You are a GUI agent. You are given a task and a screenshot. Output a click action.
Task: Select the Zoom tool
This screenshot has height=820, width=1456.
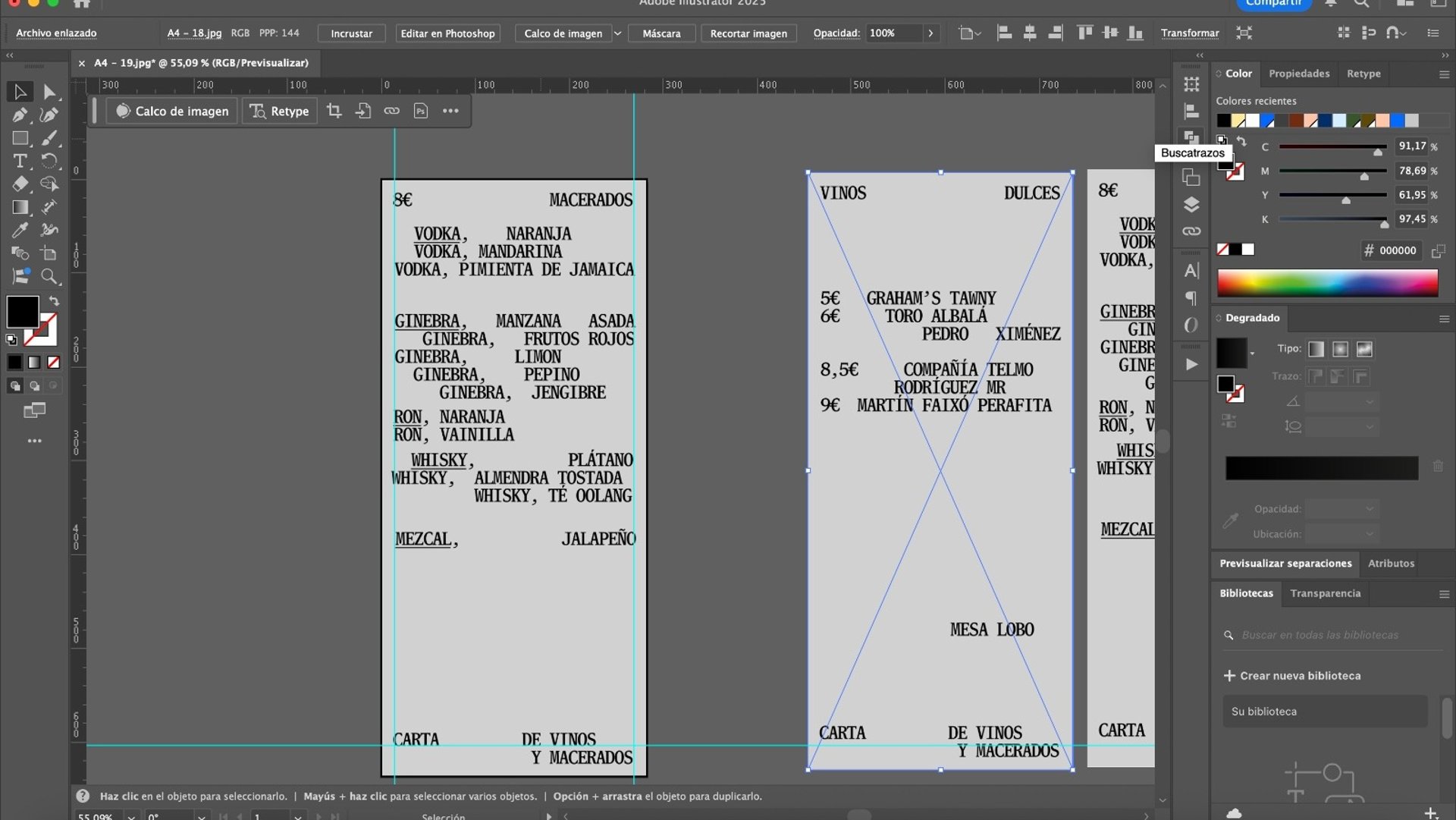(49, 276)
